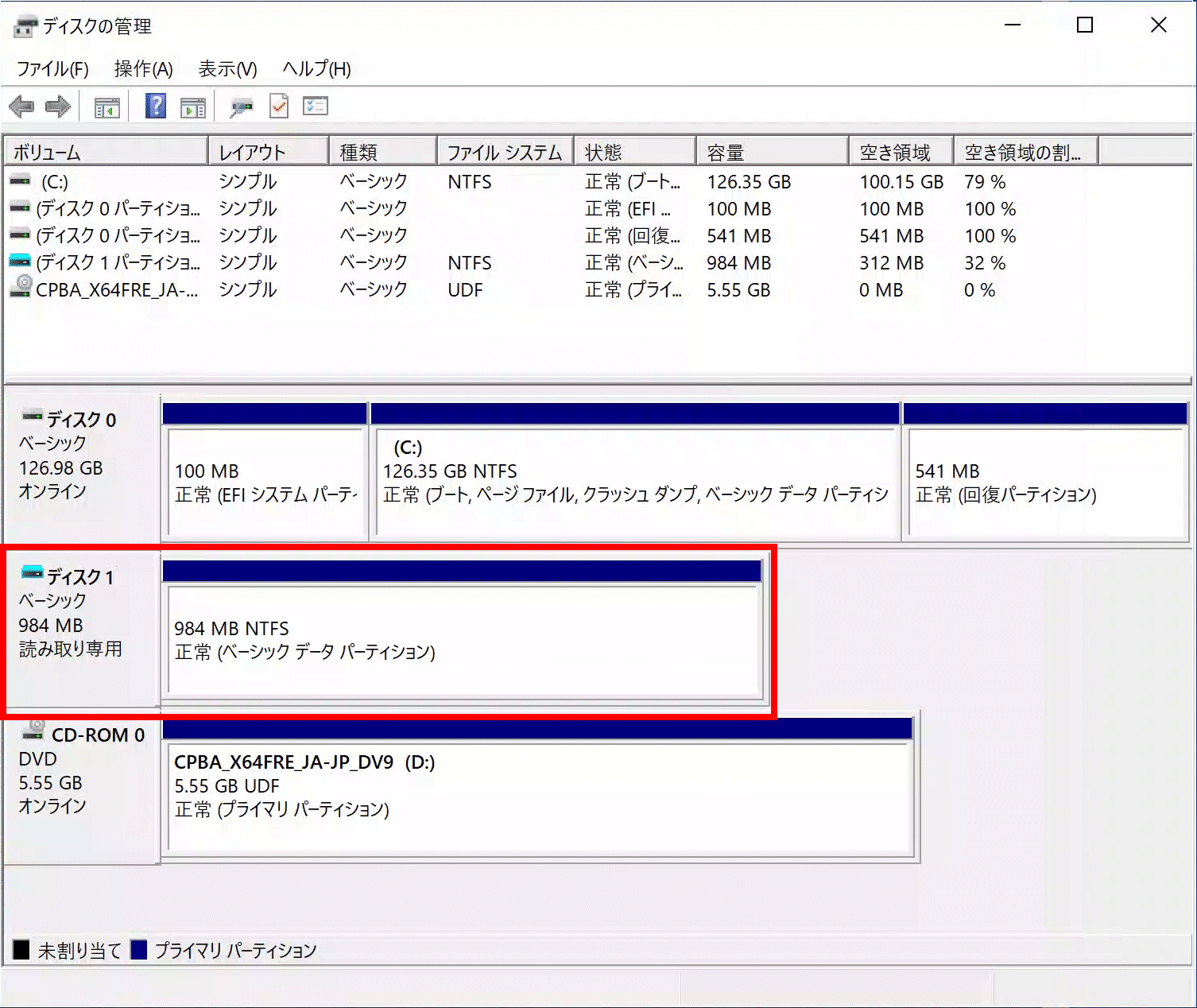
Task: Click the settings list view toolbar icon
Action: point(316,106)
